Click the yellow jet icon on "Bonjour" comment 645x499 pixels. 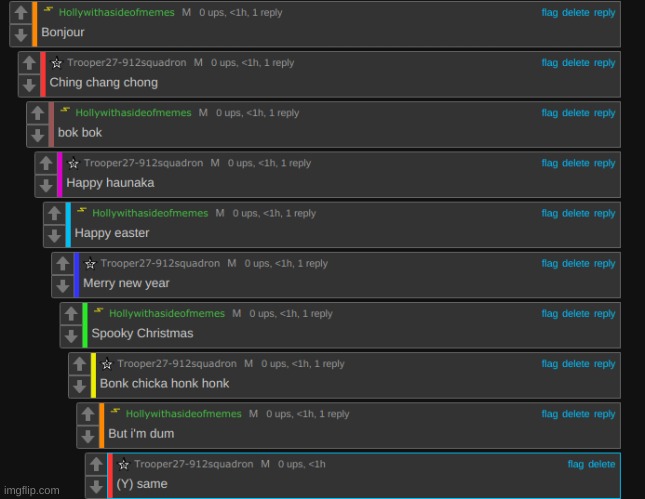47,10
